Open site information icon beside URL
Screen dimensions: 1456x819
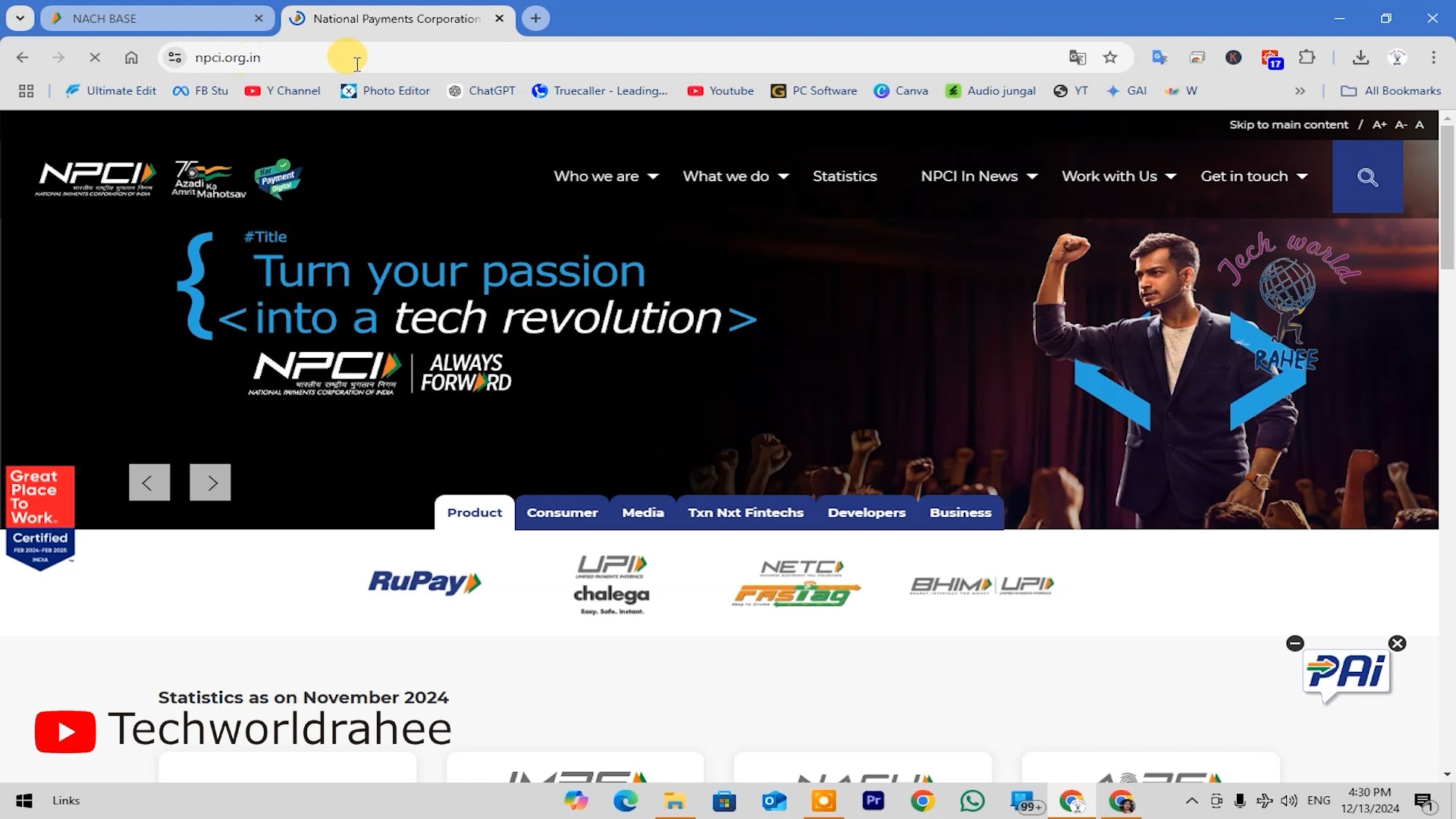(x=175, y=58)
